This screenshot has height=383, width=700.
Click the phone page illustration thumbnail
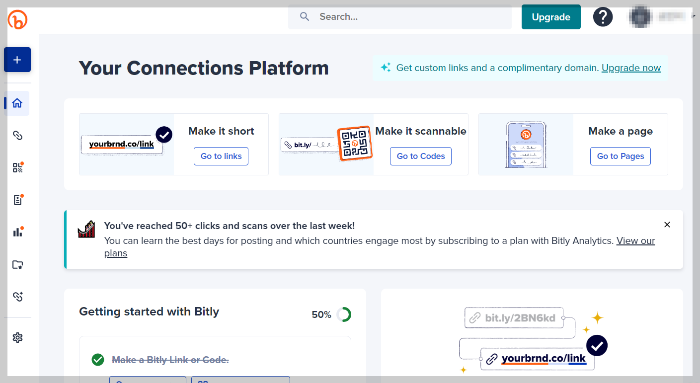[525, 145]
